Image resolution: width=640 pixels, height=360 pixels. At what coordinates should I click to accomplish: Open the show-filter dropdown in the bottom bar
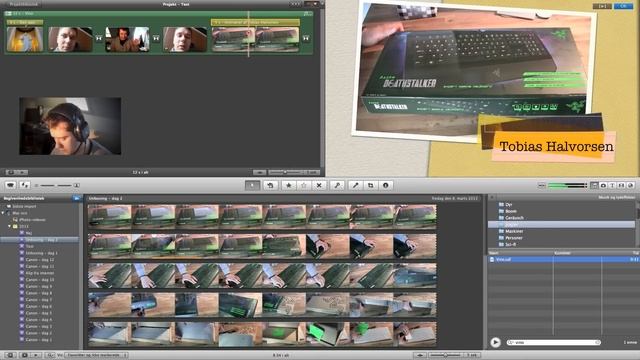pos(97,355)
